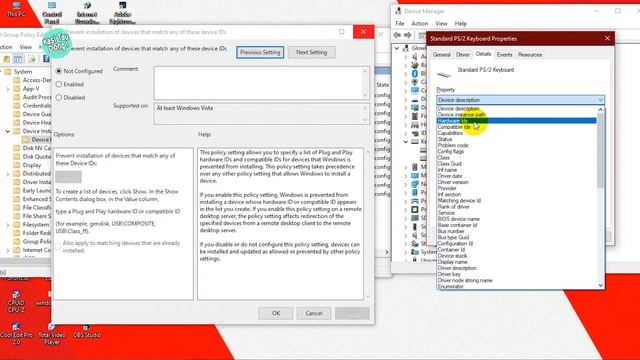Open Total Video Player desktop icon
Viewport: 640px width, 360px height.
pyautogui.click(x=52, y=334)
